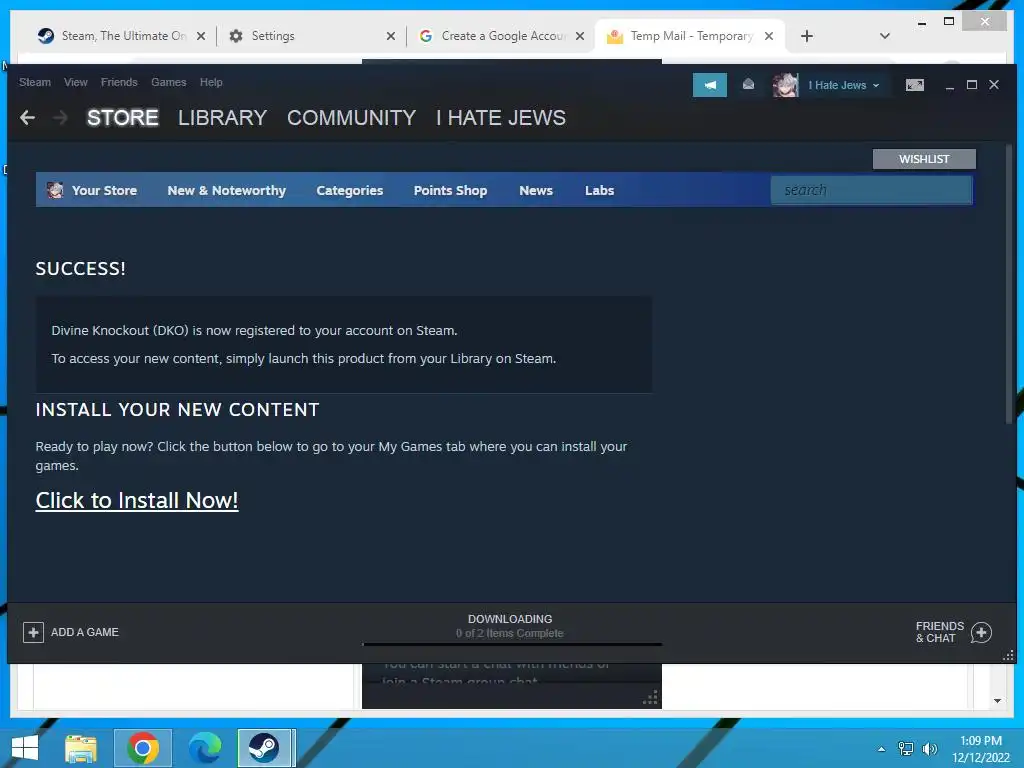Go to the LIBRARY section

pyautogui.click(x=222, y=118)
